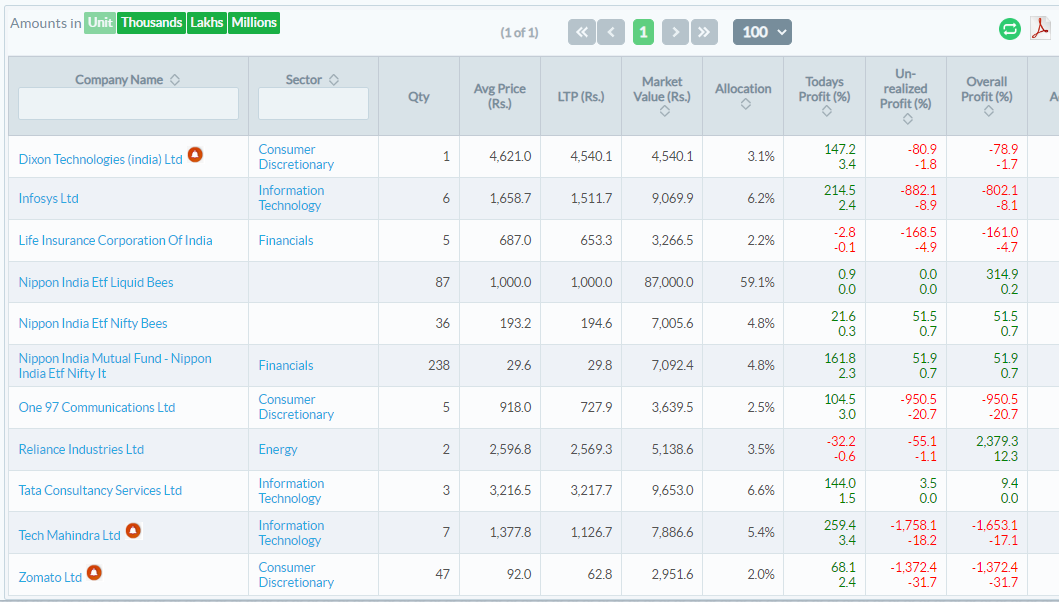Open rows per page dropdown showing 100
This screenshot has width=1059, height=602.
pyautogui.click(x=762, y=32)
